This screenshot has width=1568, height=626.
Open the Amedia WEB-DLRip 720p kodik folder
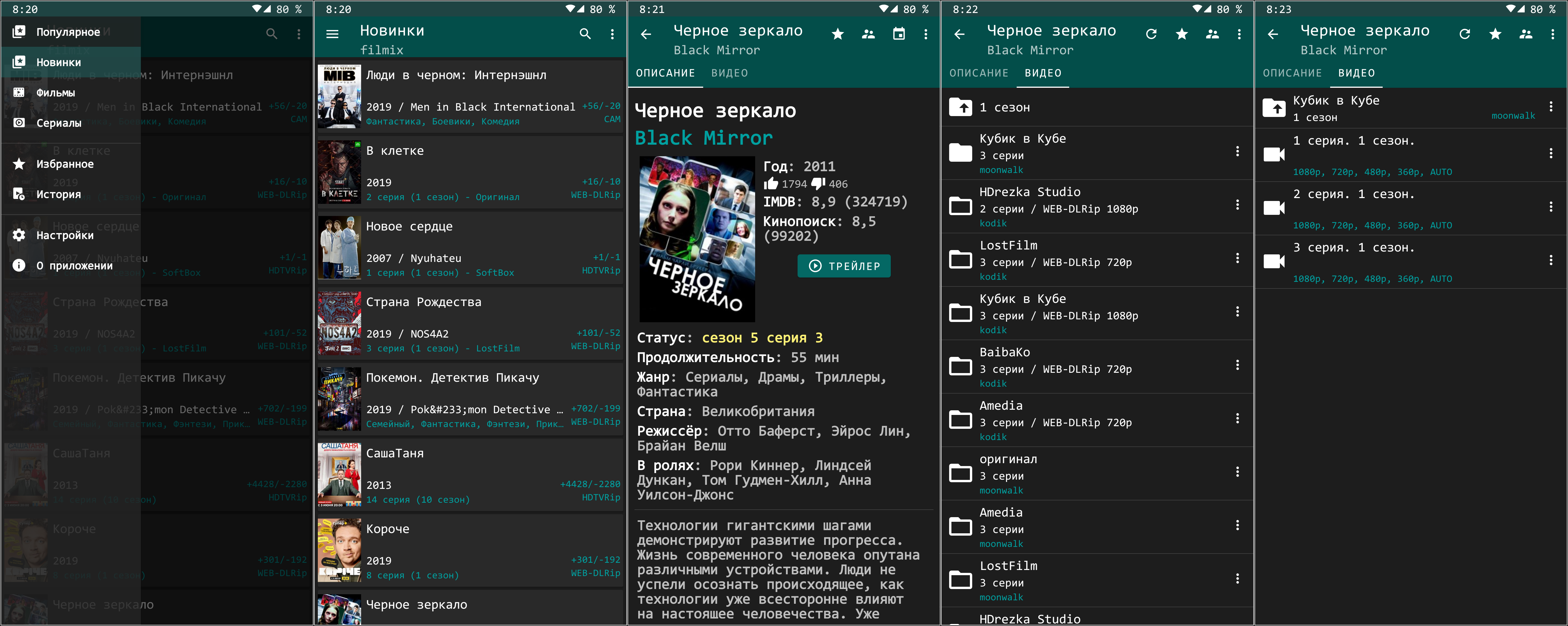1097,420
